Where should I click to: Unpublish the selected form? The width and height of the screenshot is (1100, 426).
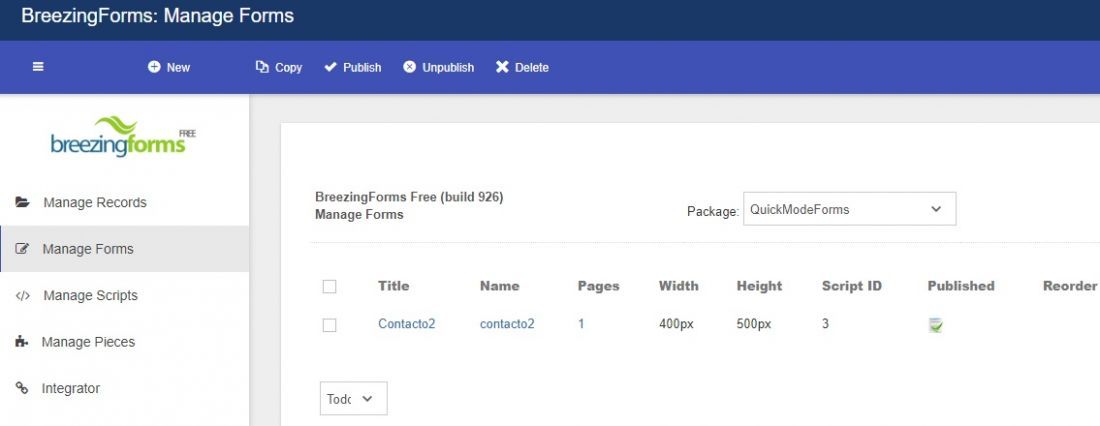tap(438, 67)
